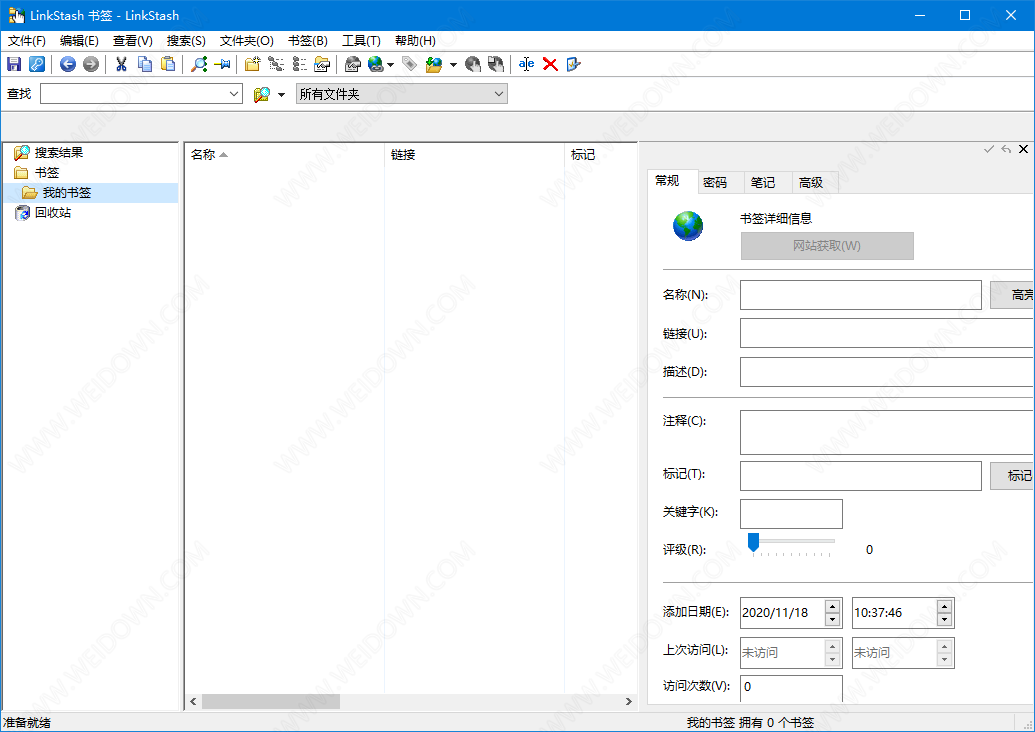Click the red X delete icon
The image size is (1035, 732).
(x=550, y=64)
